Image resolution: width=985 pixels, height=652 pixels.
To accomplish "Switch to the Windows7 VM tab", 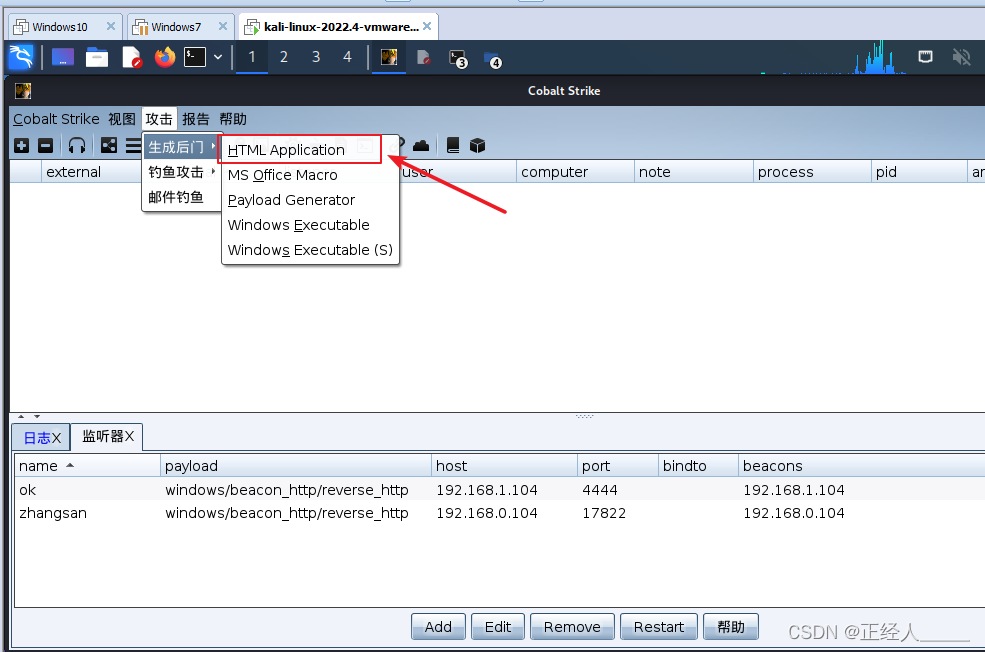I will click(176, 27).
